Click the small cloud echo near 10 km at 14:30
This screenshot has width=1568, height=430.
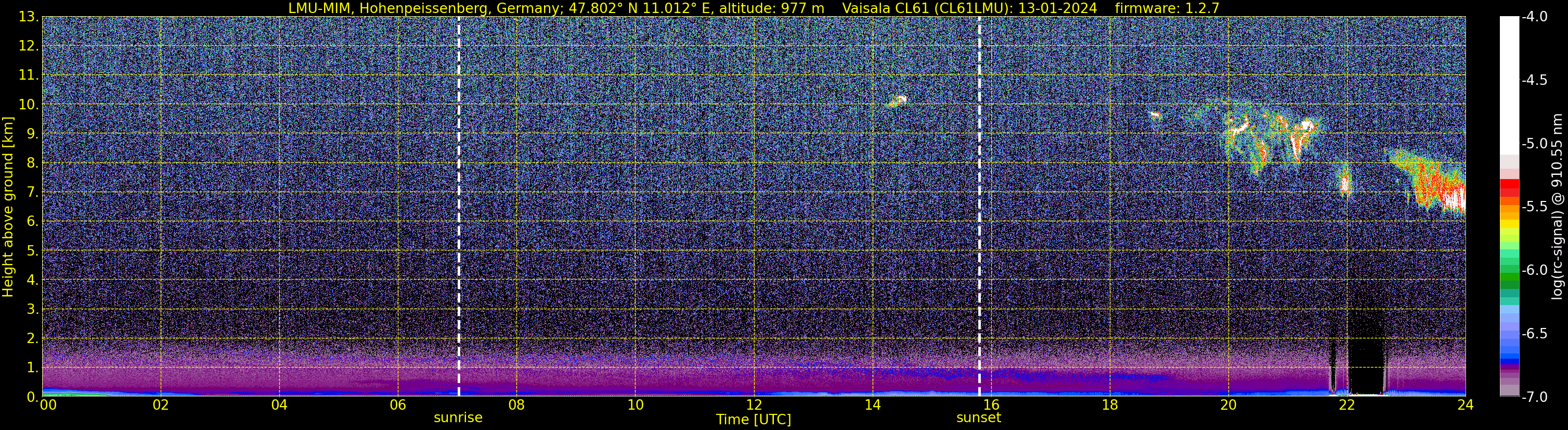coord(897,100)
